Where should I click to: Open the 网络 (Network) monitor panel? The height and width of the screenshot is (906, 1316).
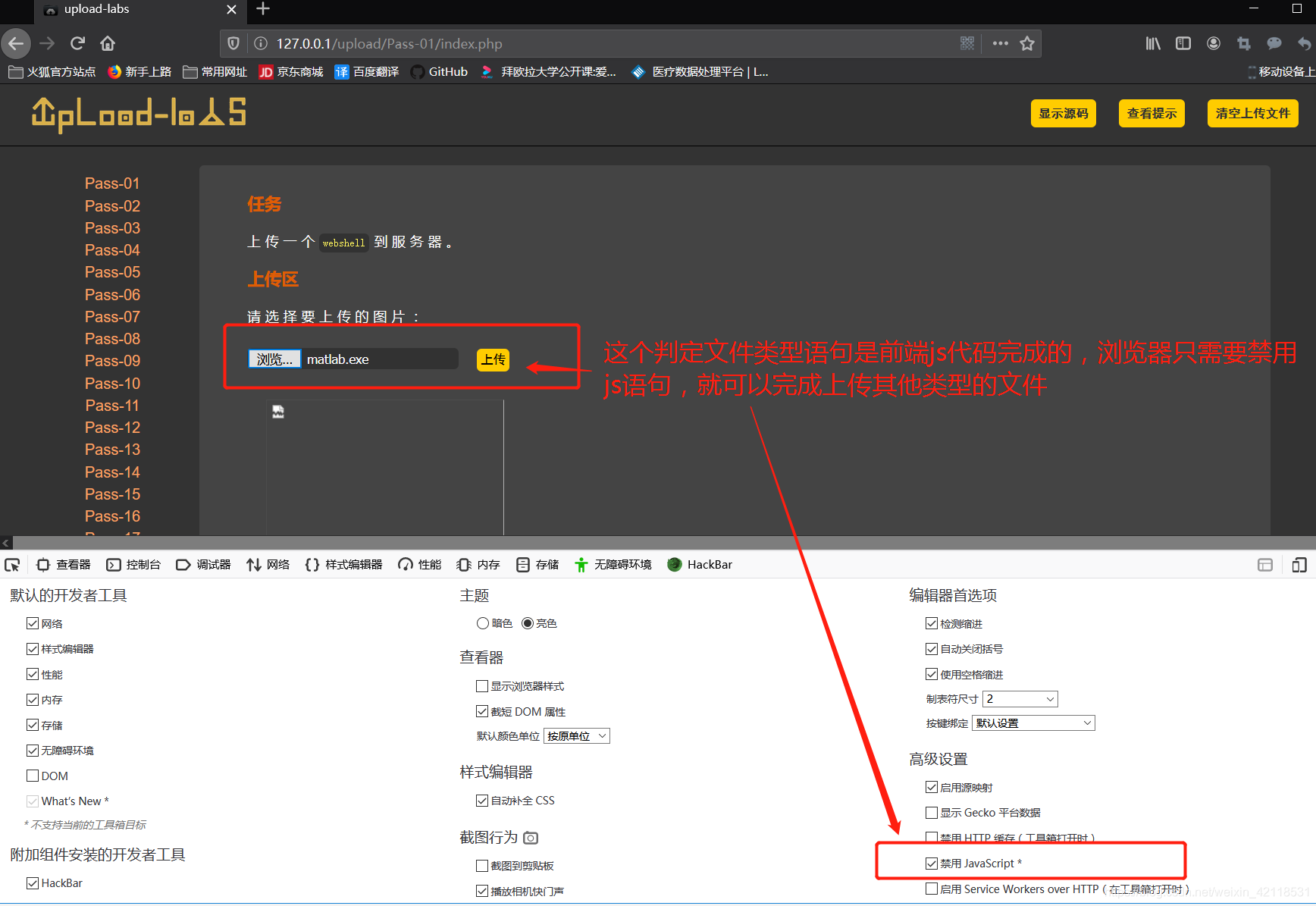[268, 564]
